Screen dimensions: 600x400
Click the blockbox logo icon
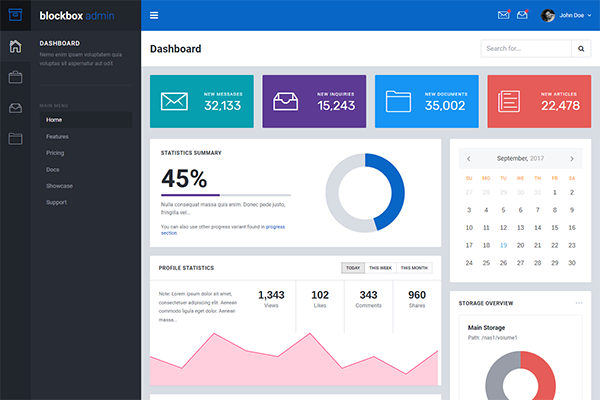(x=15, y=15)
